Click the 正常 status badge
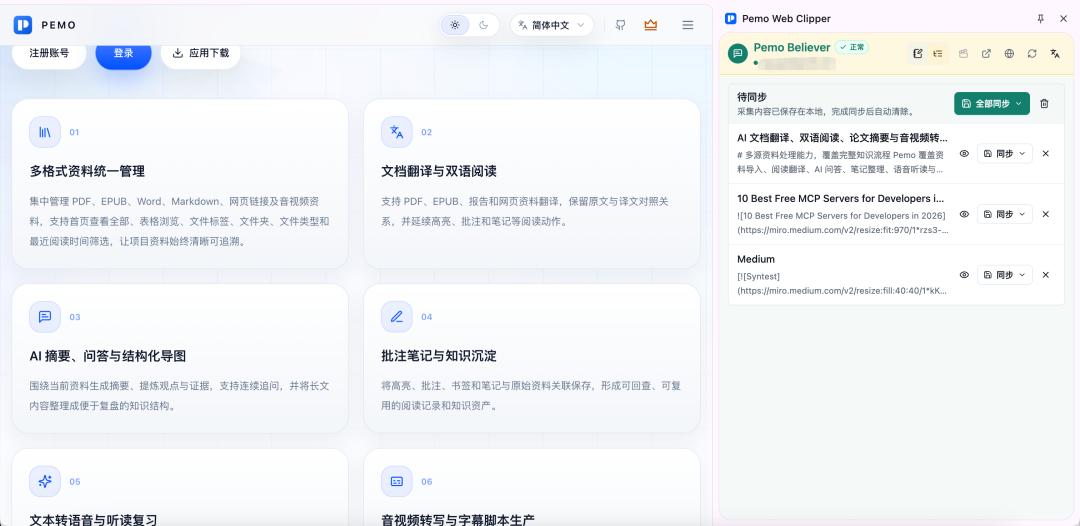This screenshot has width=1080, height=526. (852, 48)
